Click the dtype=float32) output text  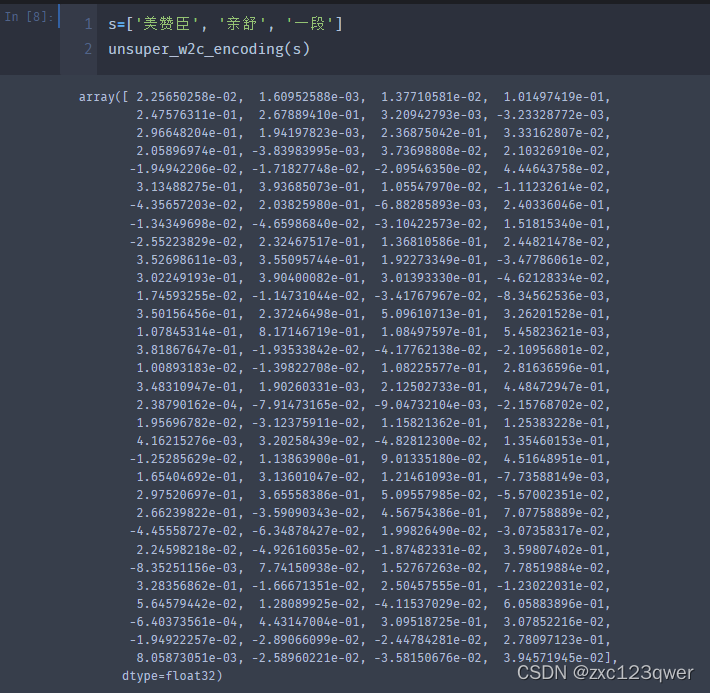[x=172, y=676]
